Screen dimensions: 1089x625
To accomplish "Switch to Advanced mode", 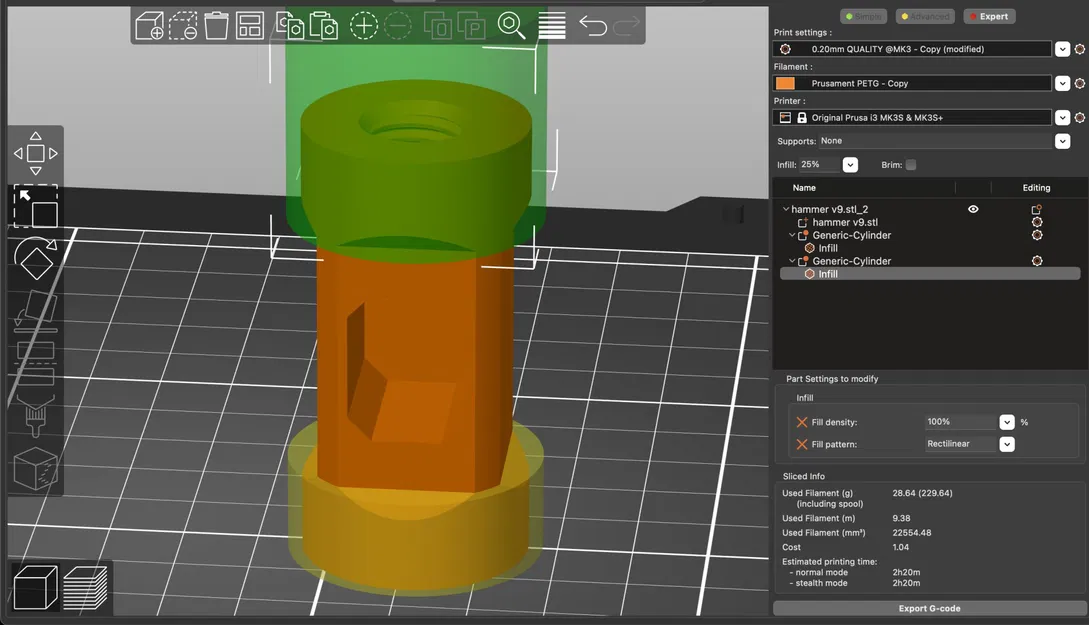I will 924,16.
